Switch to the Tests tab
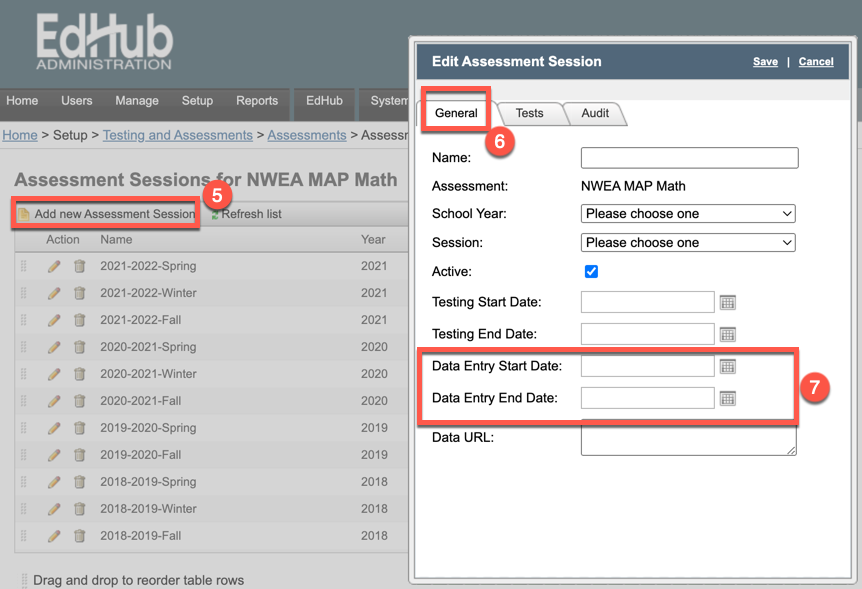This screenshot has height=589, width=862. click(529, 113)
